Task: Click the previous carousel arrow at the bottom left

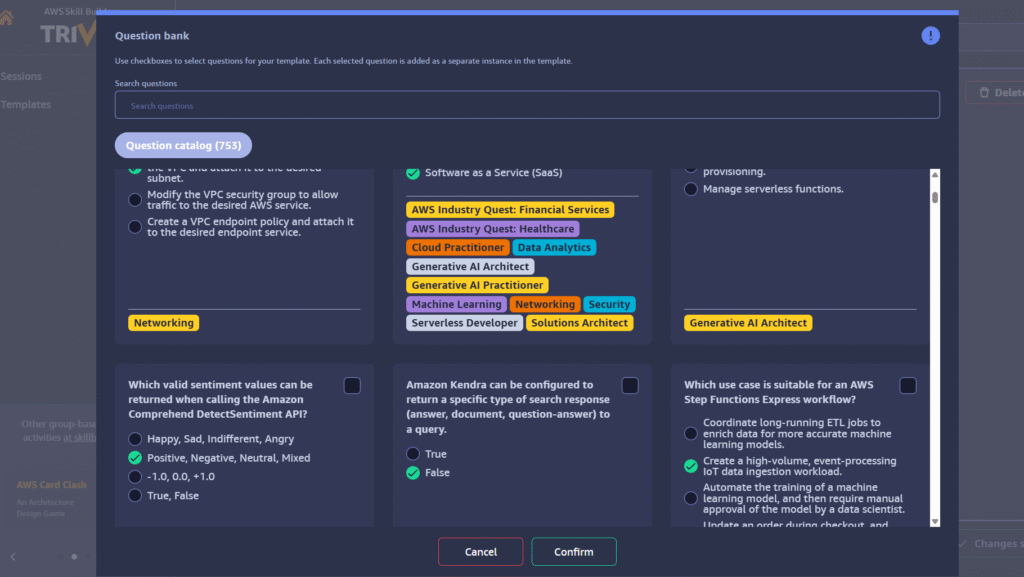Action: pos(13,557)
